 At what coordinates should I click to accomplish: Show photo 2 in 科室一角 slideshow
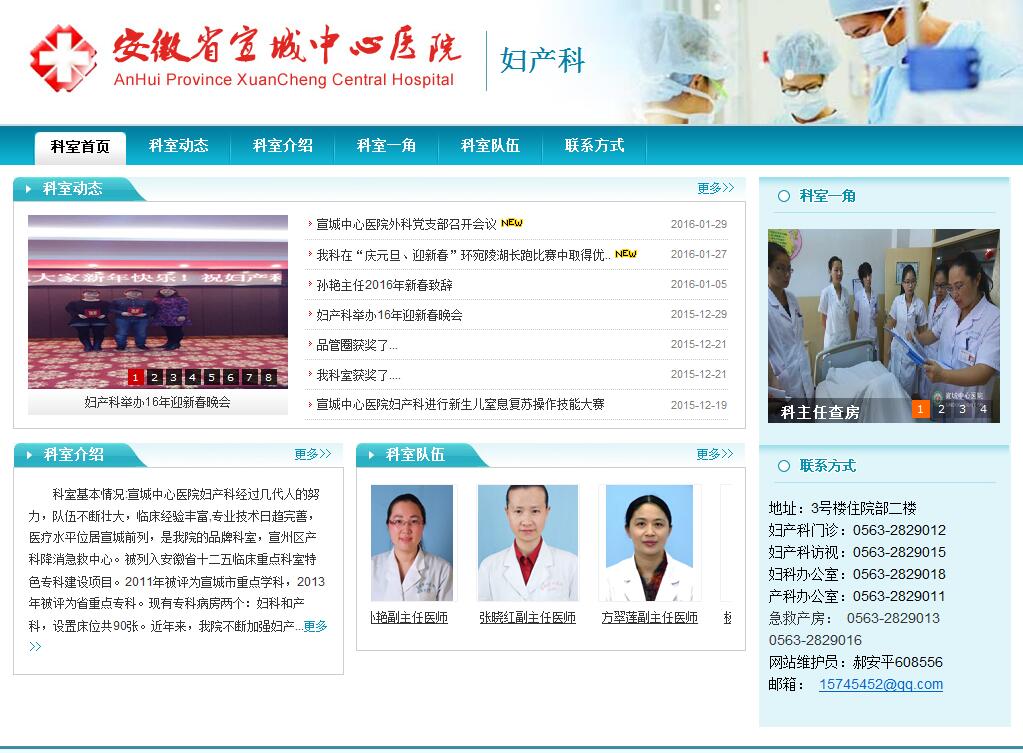point(941,409)
